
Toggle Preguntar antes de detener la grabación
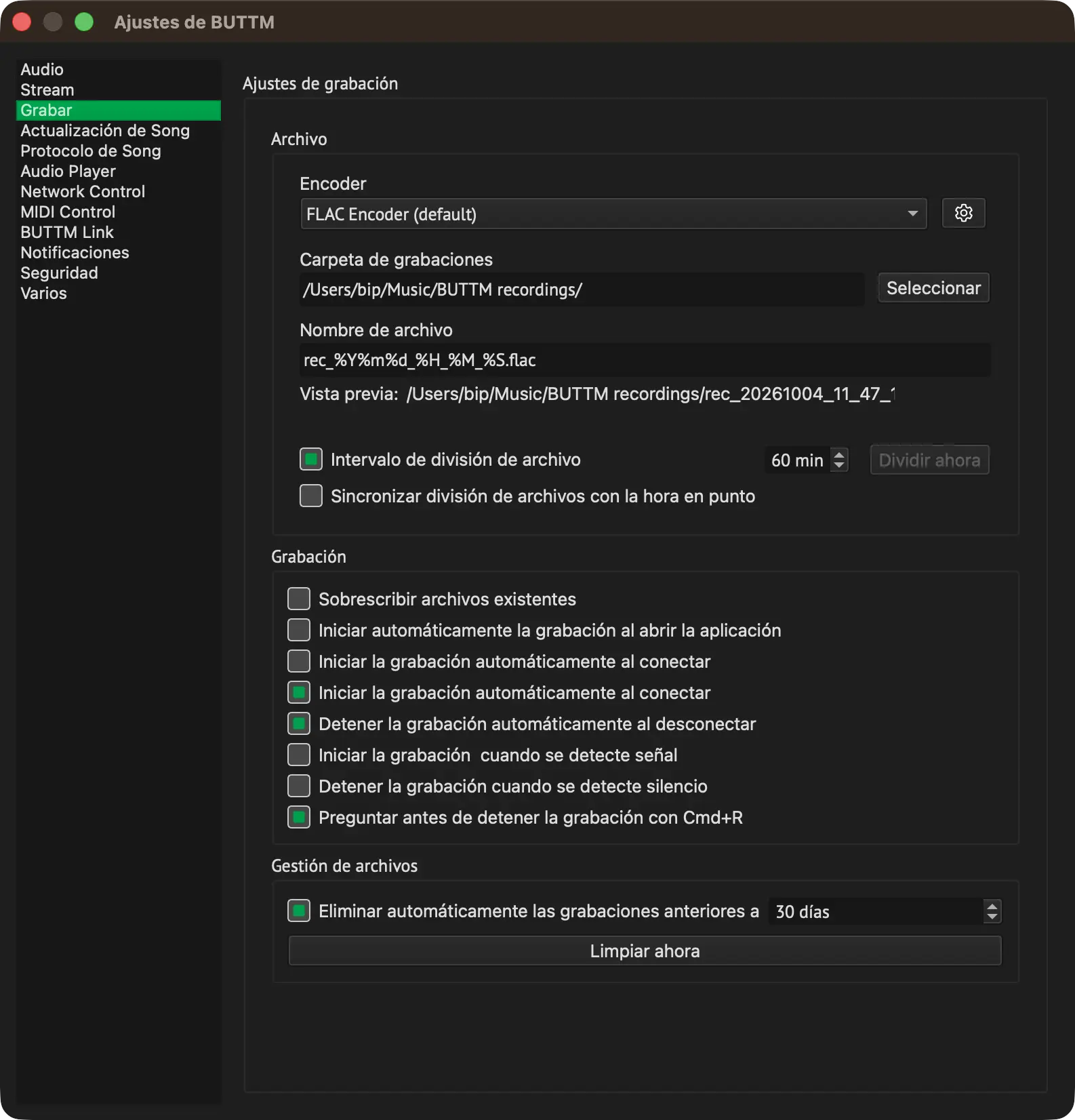point(299,818)
